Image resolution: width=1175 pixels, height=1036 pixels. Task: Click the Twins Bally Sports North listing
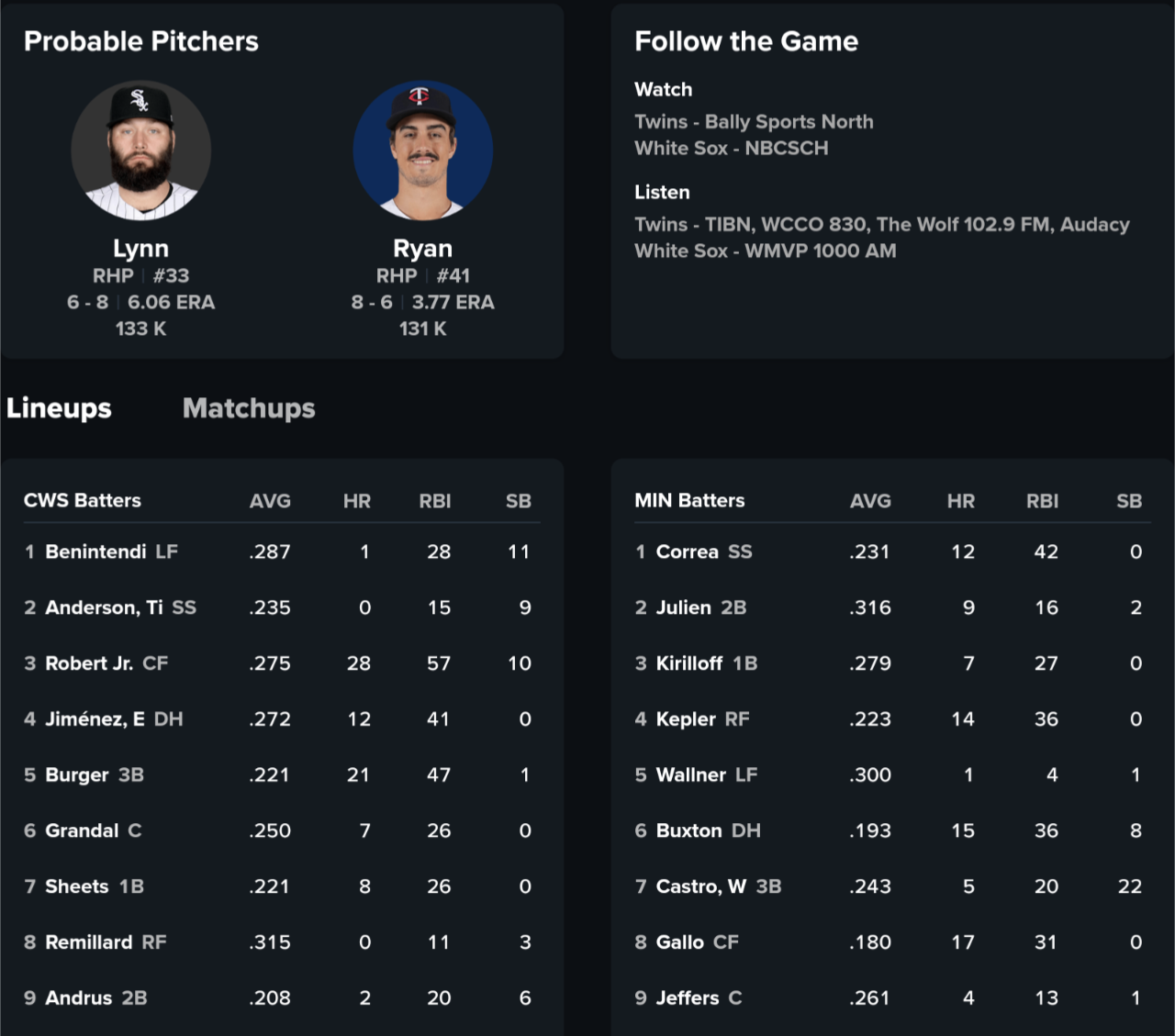(x=754, y=122)
